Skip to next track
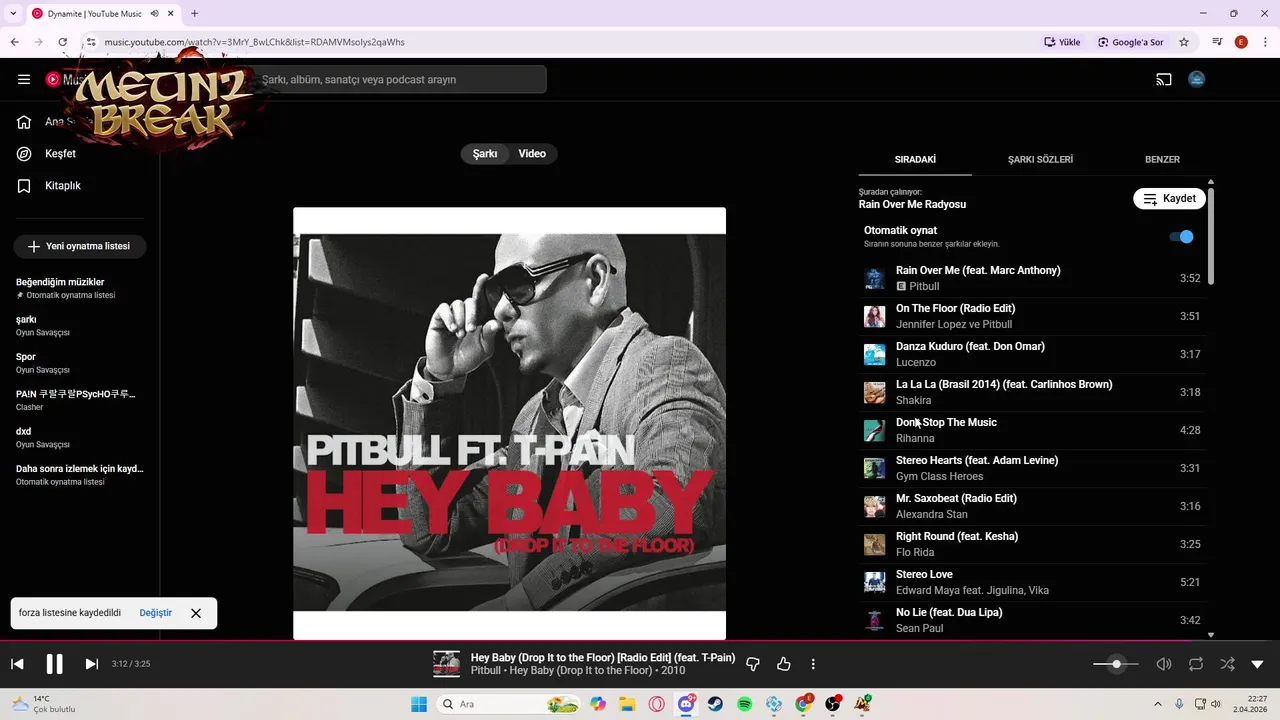This screenshot has height=720, width=1280. click(91, 664)
